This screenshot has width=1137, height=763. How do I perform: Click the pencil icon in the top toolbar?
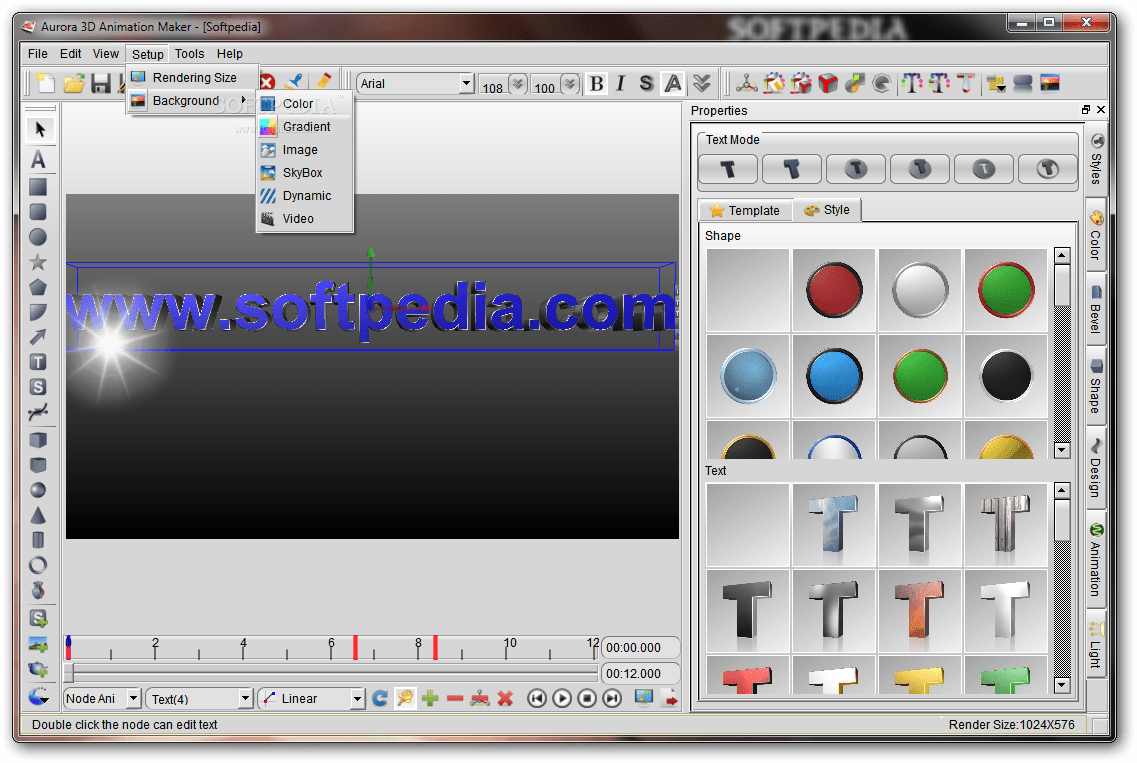(323, 83)
